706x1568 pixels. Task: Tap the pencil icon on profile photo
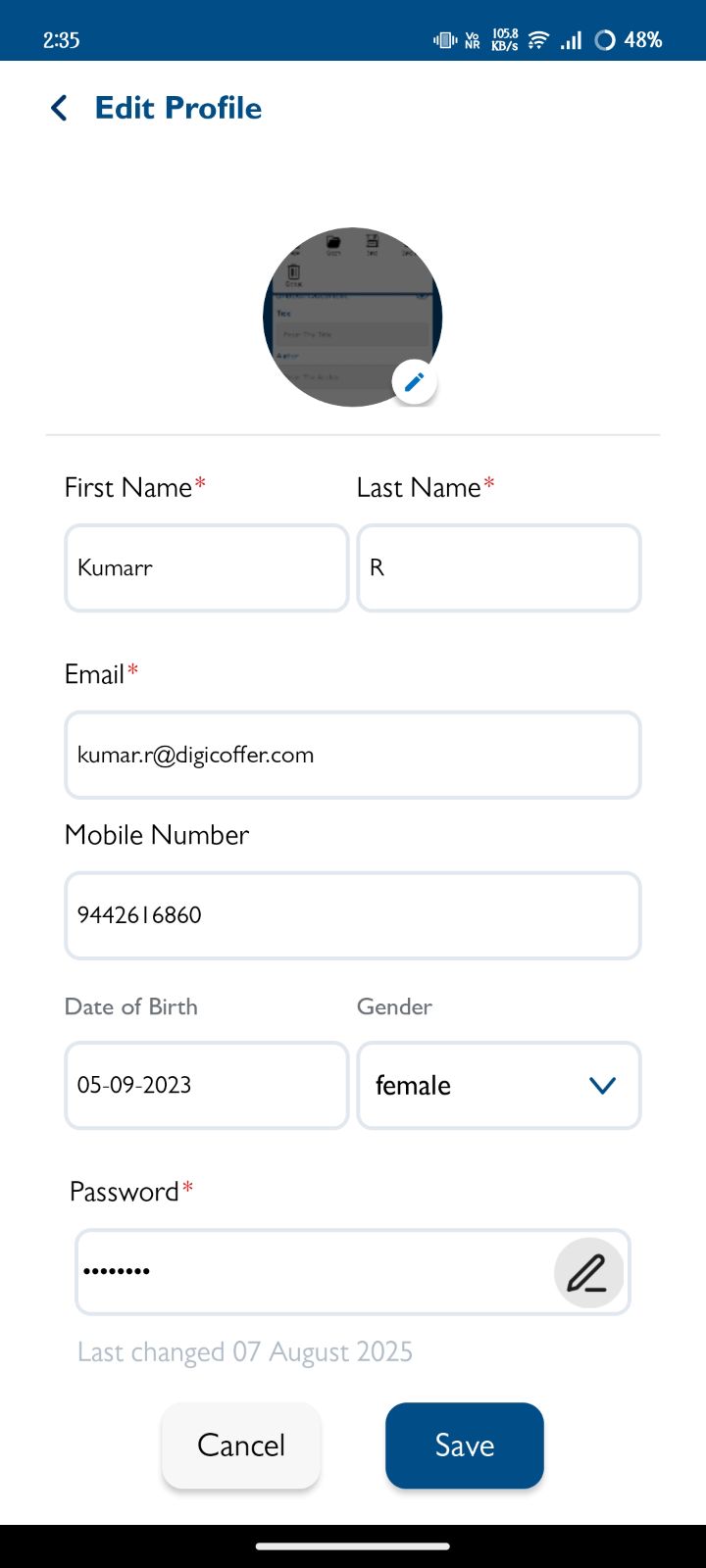coord(414,381)
